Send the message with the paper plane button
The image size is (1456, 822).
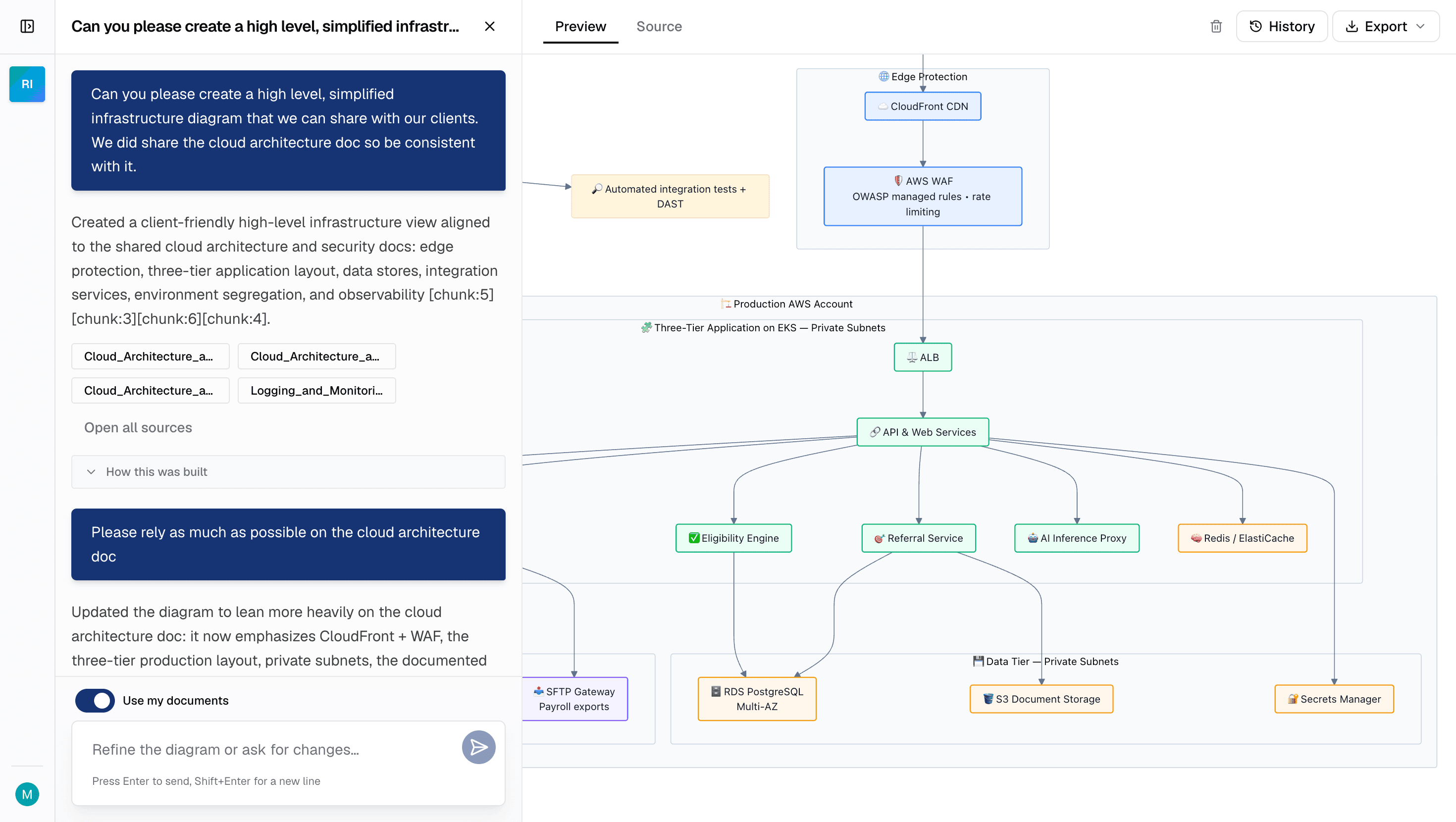pos(479,747)
